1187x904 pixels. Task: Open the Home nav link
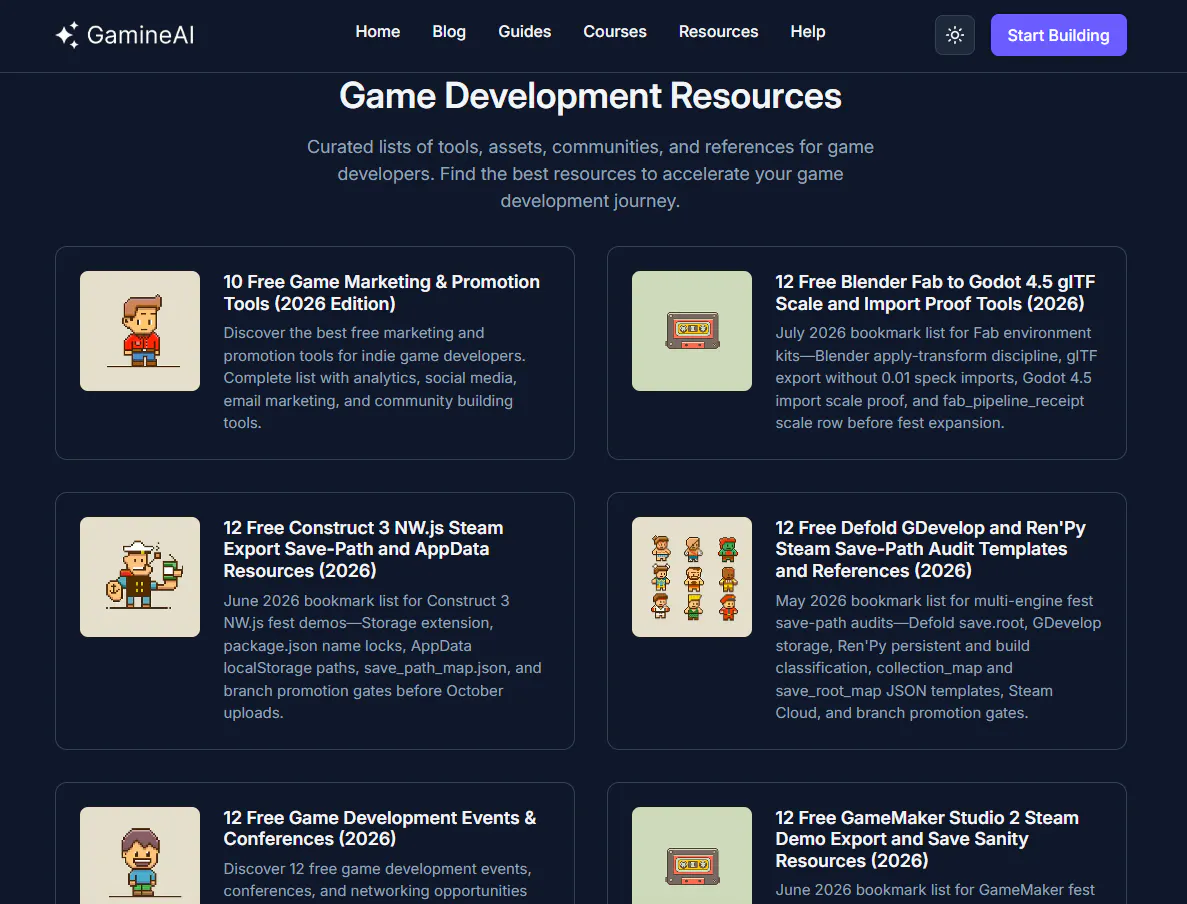(x=378, y=32)
